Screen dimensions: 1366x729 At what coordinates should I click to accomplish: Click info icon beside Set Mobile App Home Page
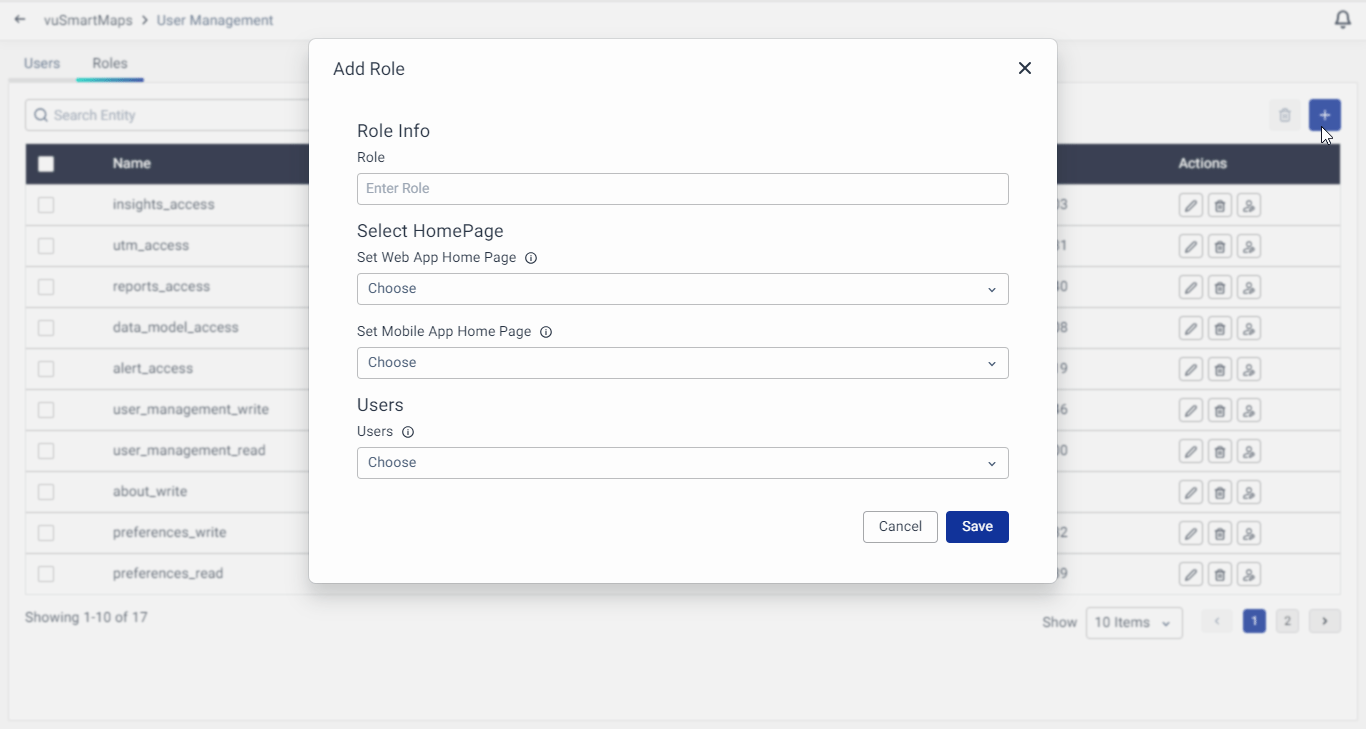pyautogui.click(x=546, y=332)
